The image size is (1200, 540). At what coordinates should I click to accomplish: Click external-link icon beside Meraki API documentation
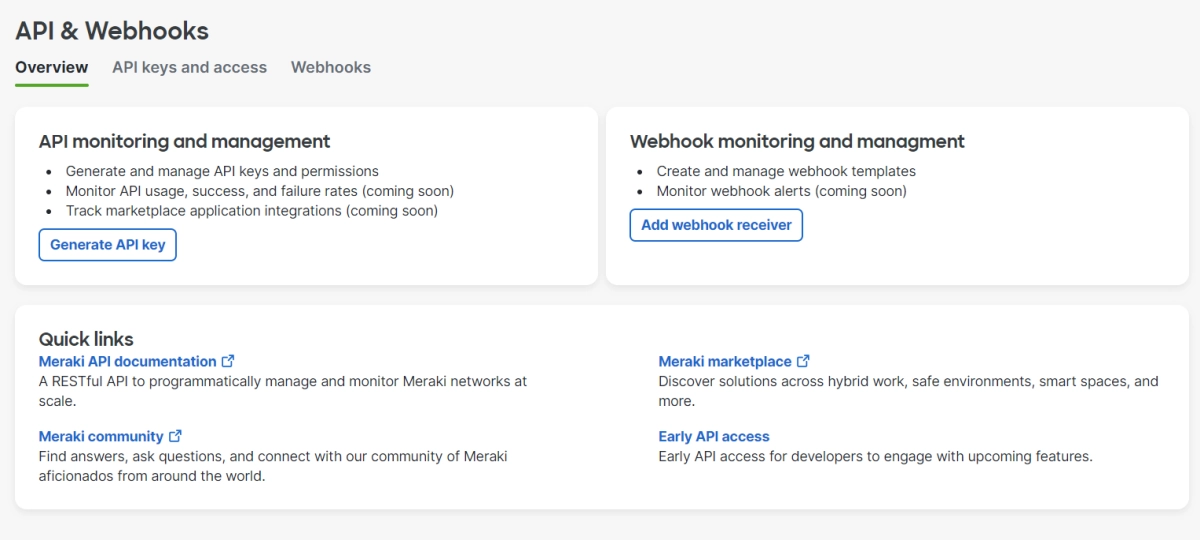228,361
